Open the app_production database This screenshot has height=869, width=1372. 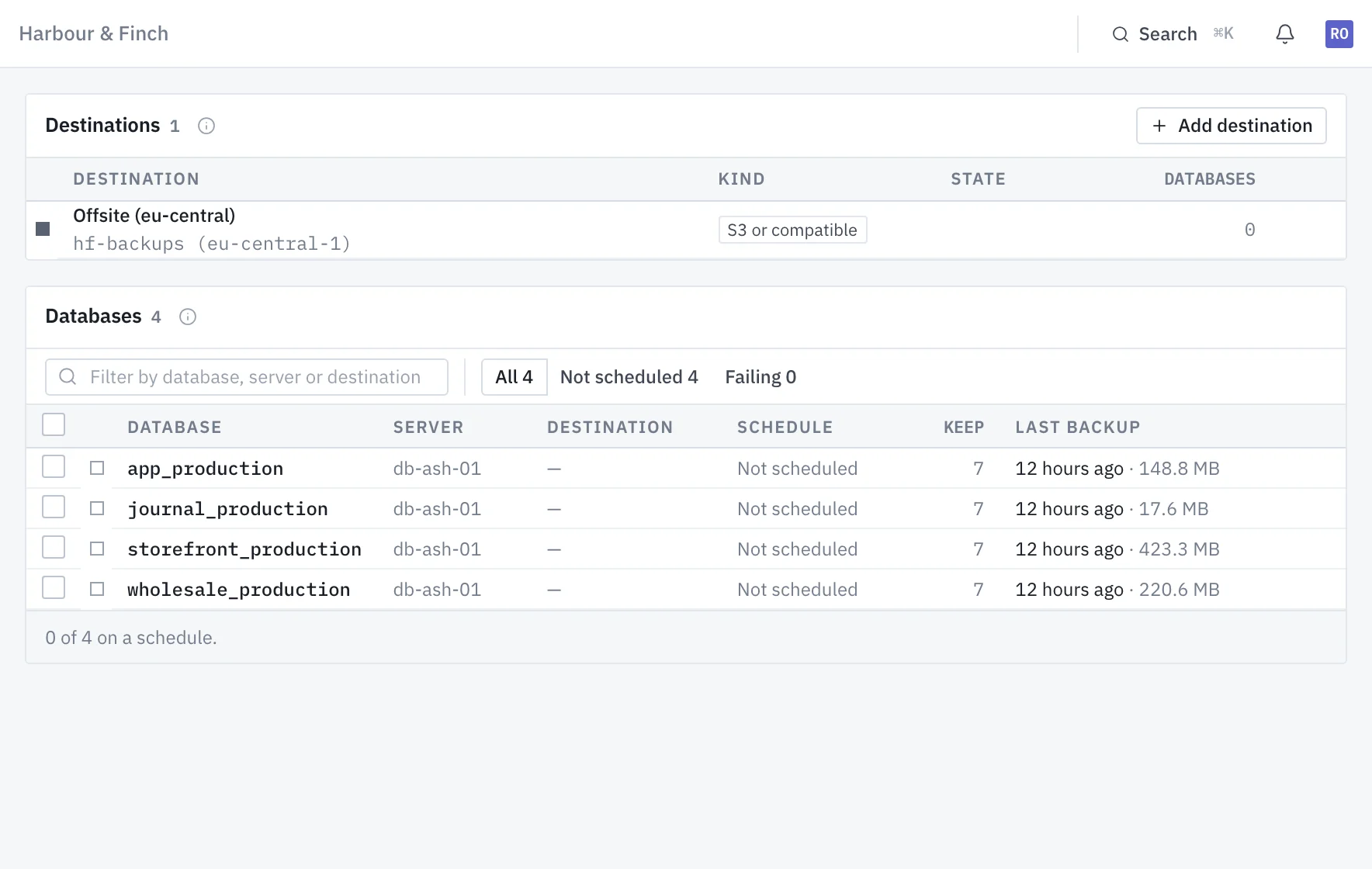coord(205,469)
